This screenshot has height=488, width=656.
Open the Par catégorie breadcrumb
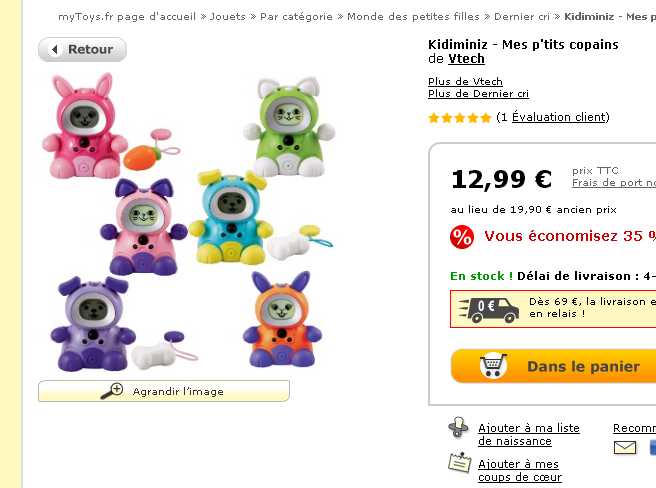pyautogui.click(x=297, y=17)
